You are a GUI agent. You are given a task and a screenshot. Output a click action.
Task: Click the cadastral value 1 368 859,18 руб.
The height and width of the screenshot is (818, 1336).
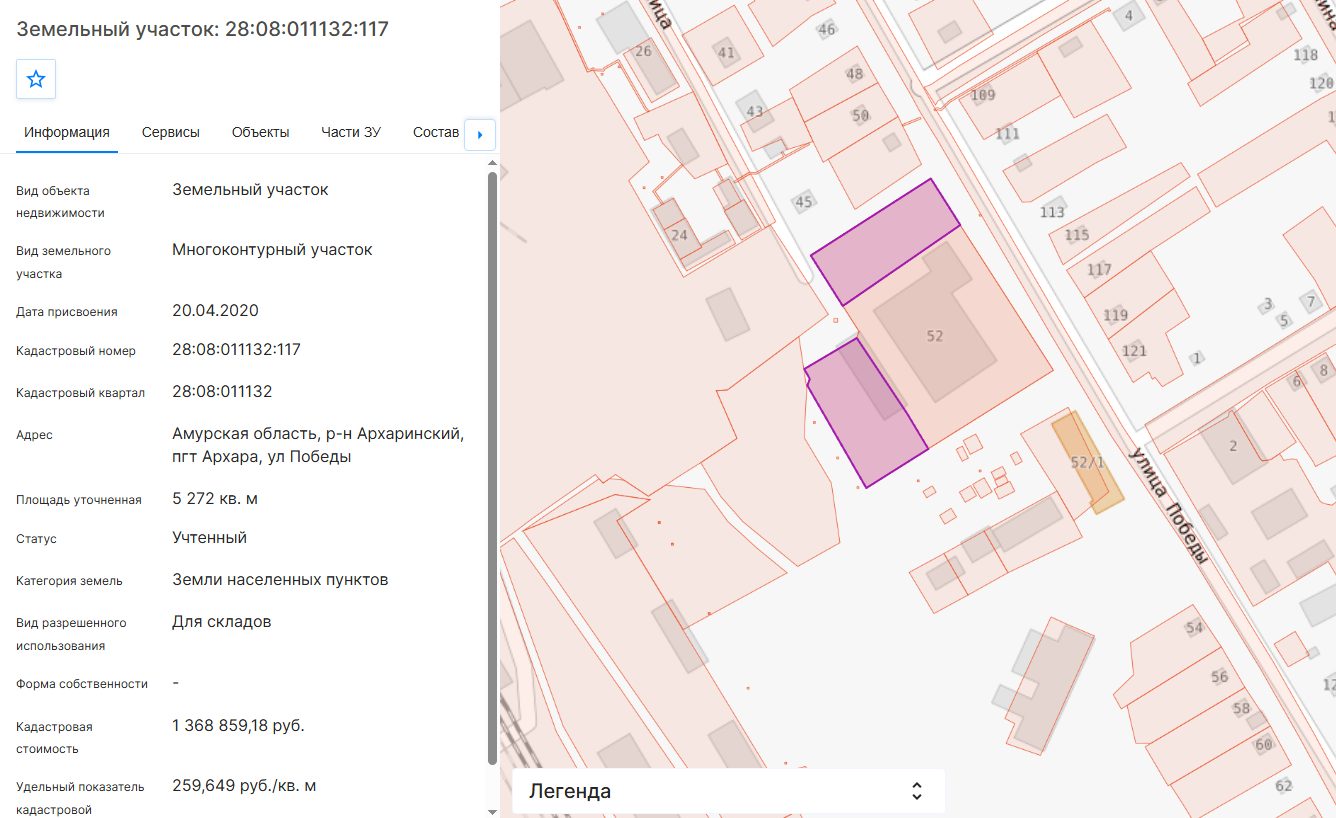pos(238,725)
